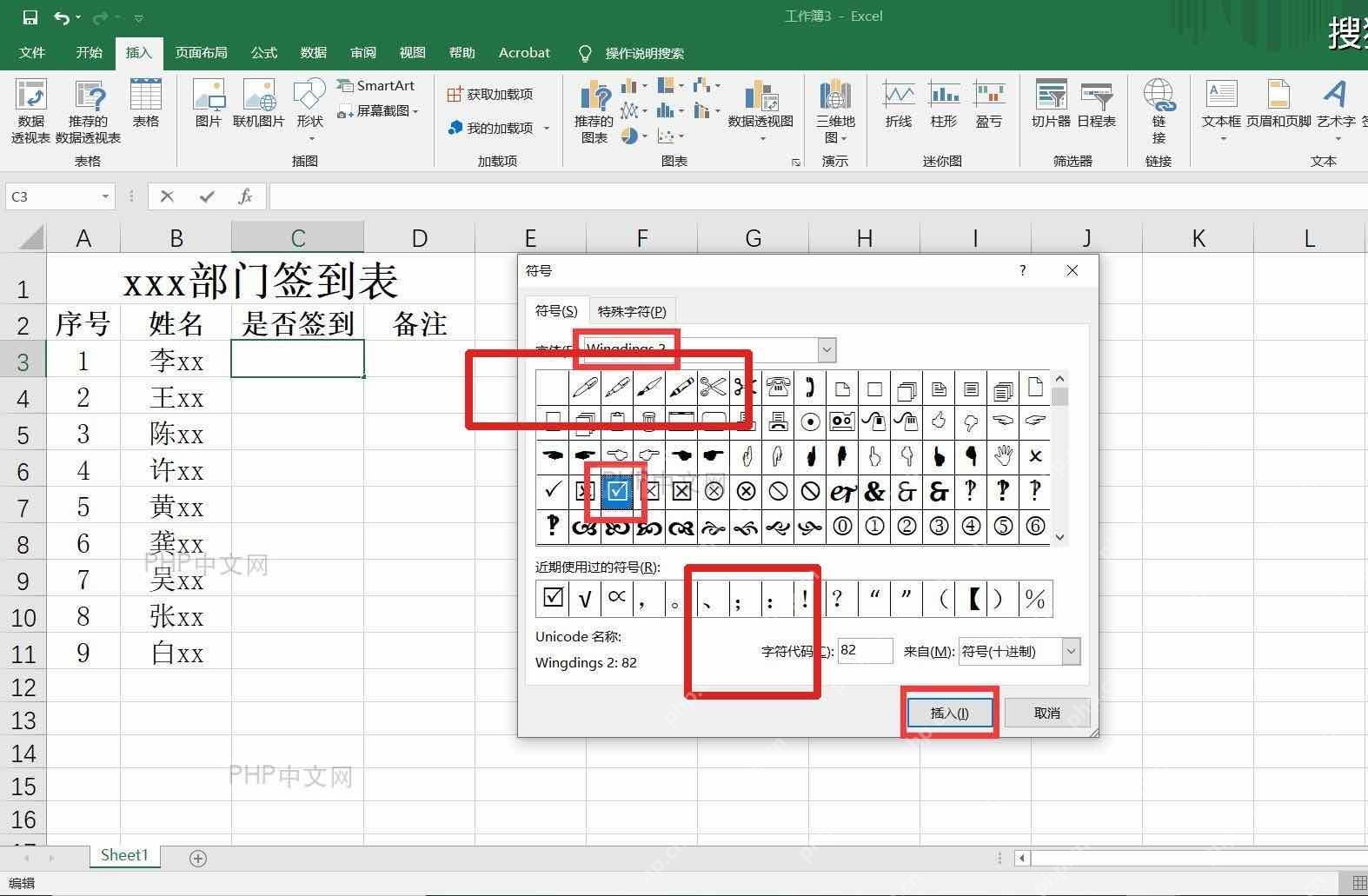
Task: Open Online Pictures
Action: point(258,104)
